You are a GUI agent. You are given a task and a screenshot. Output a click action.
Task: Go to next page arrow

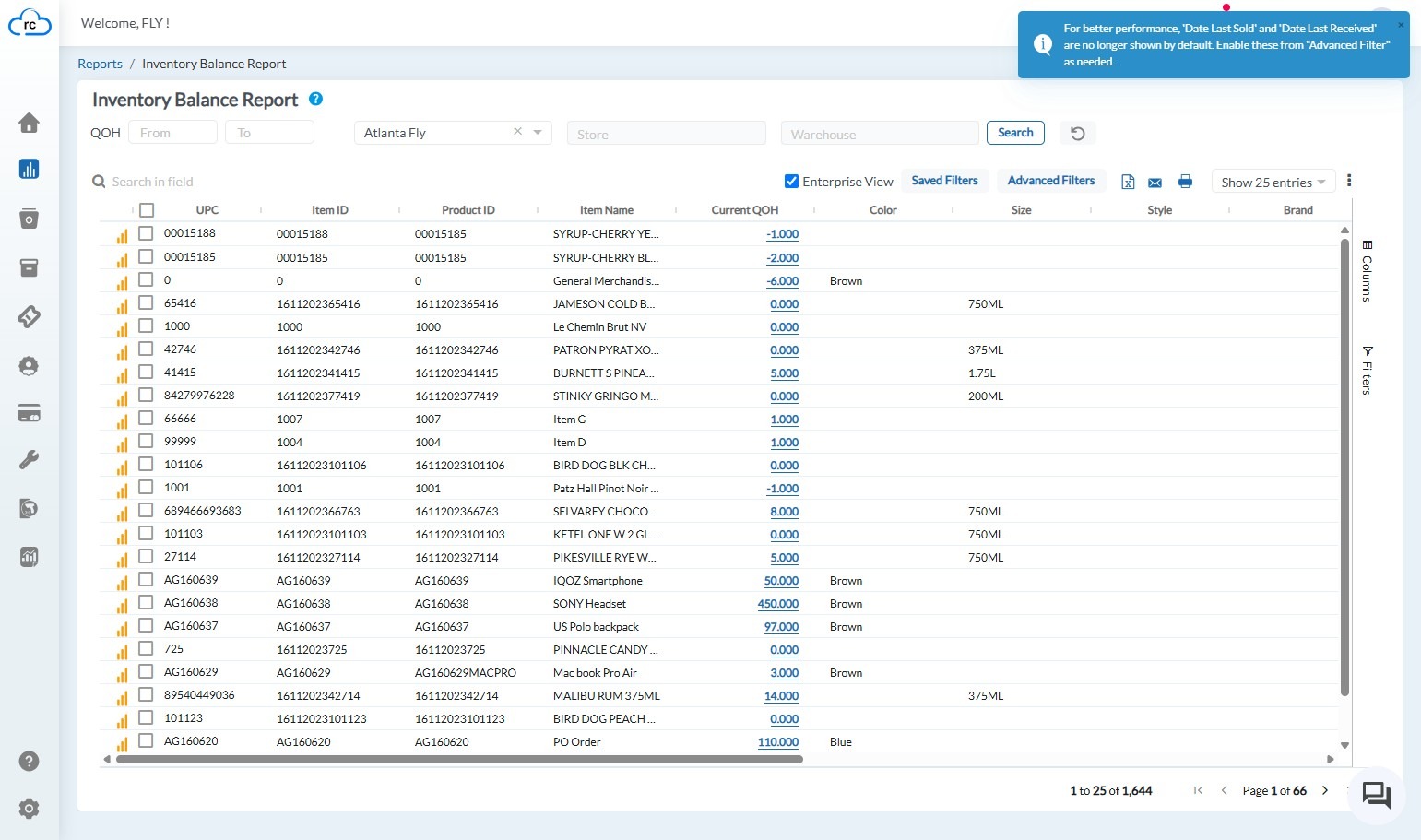[1325, 790]
